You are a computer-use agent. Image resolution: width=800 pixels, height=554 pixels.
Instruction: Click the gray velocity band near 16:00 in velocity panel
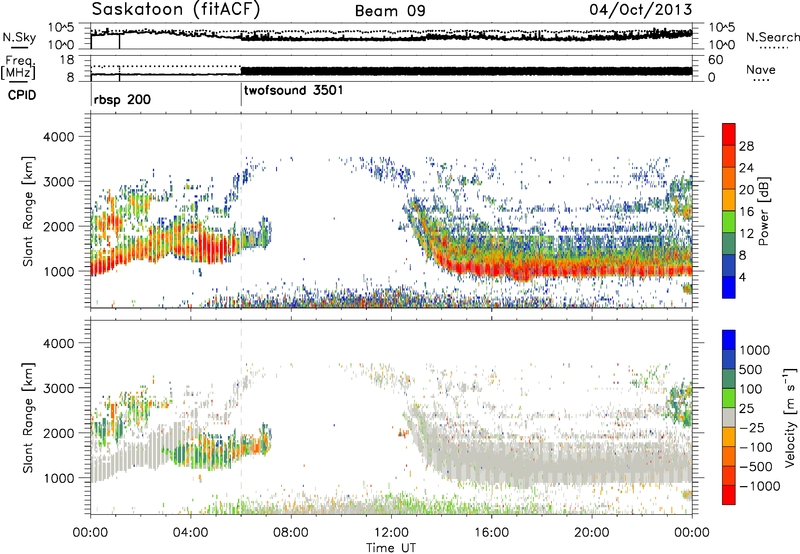coord(491,462)
